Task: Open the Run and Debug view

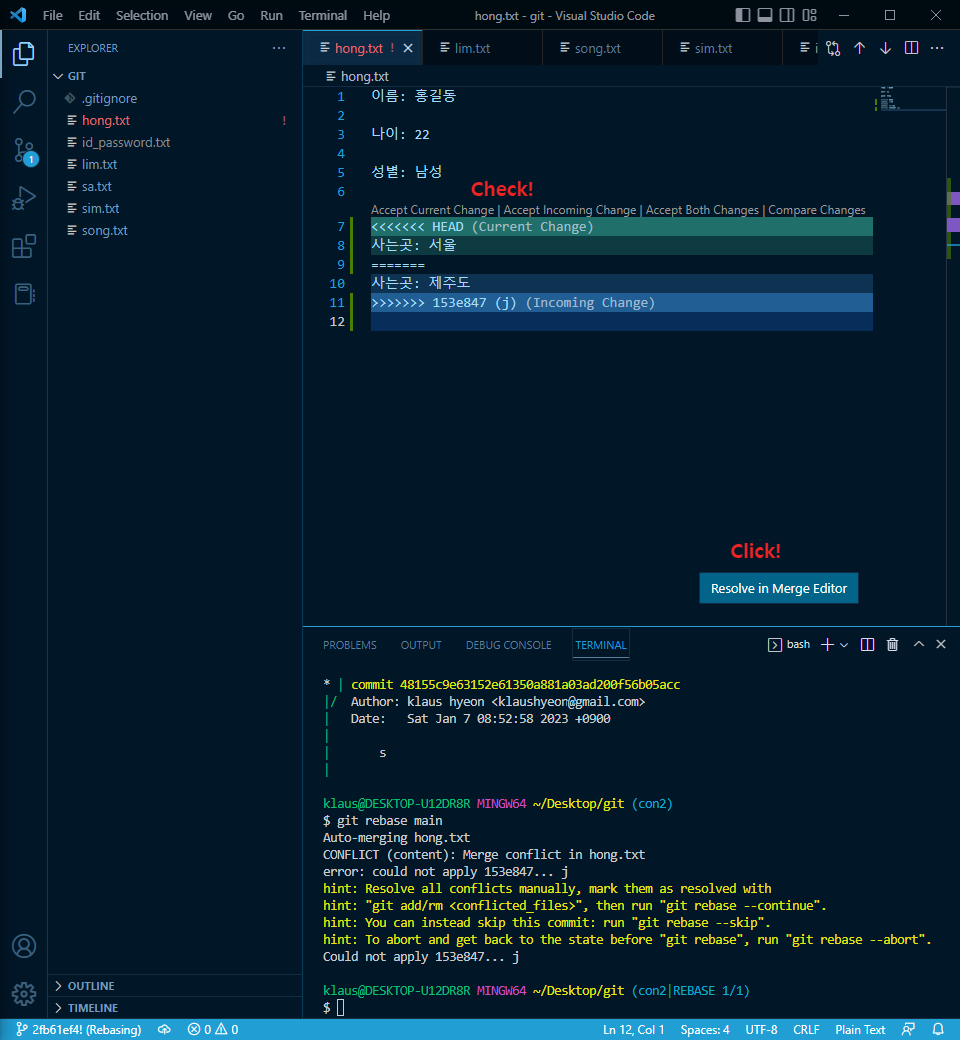Action: pos(24,198)
